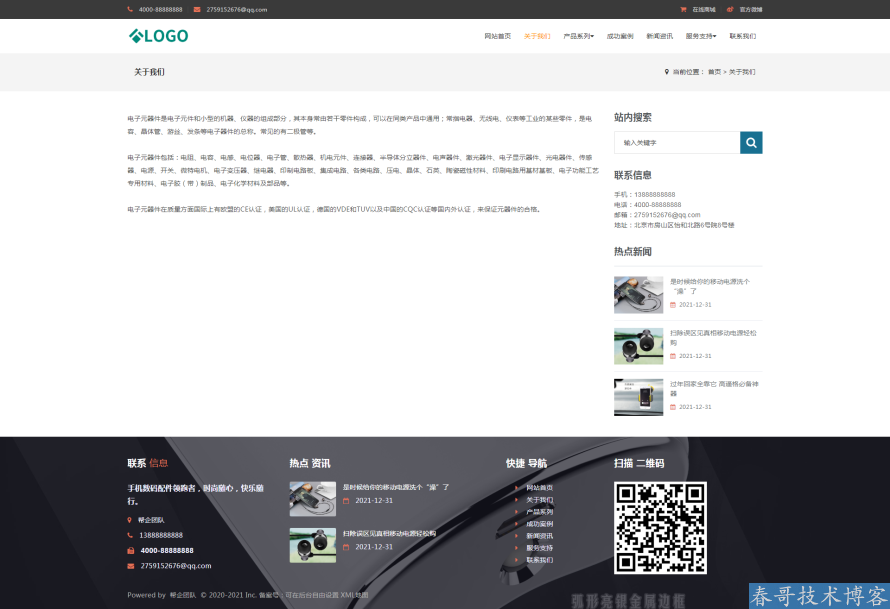The width and height of the screenshot is (890, 609).
Task: Open footer article 扫除误区见真相移动电源轻松购
Action: 389,534
